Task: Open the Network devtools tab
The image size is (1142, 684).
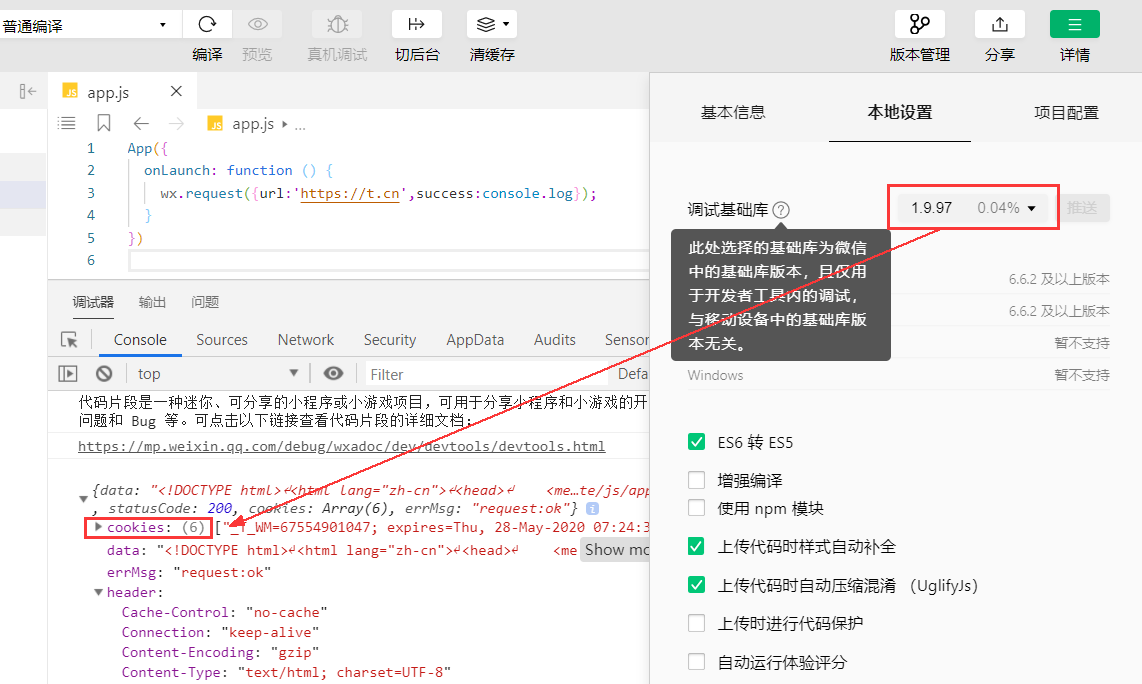Action: [305, 339]
